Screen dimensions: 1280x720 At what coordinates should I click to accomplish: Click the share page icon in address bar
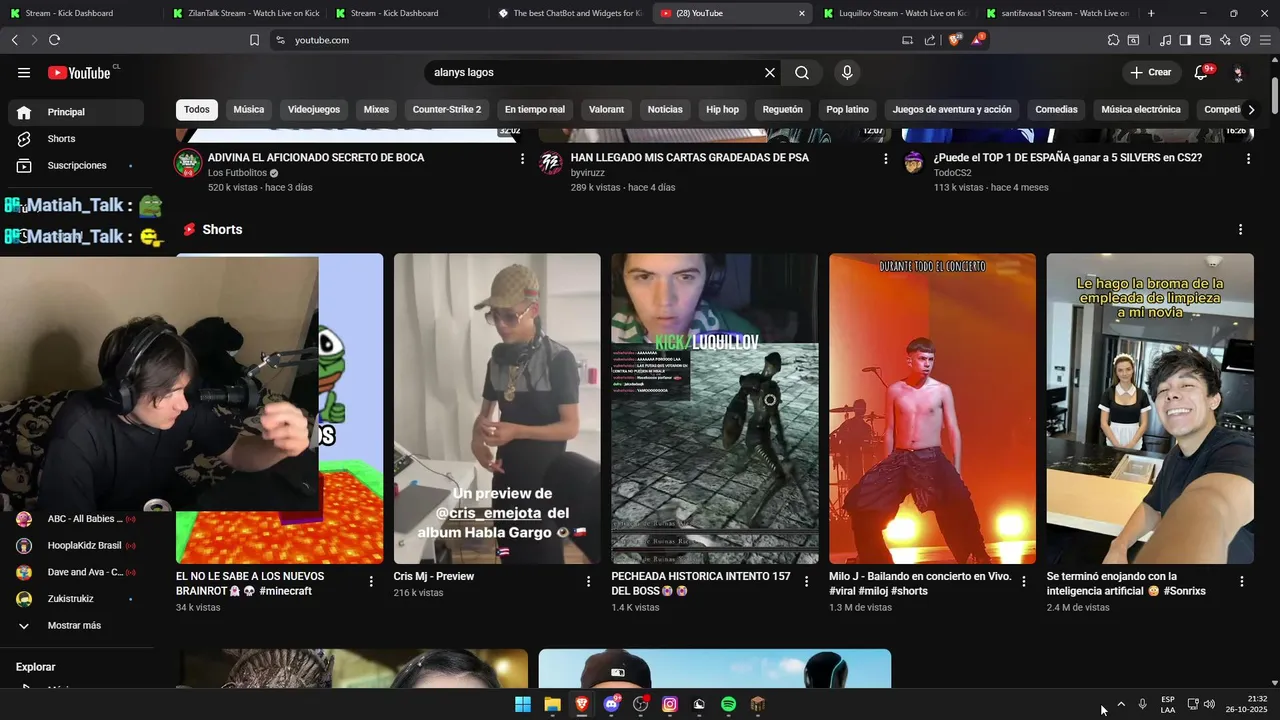[x=930, y=40]
